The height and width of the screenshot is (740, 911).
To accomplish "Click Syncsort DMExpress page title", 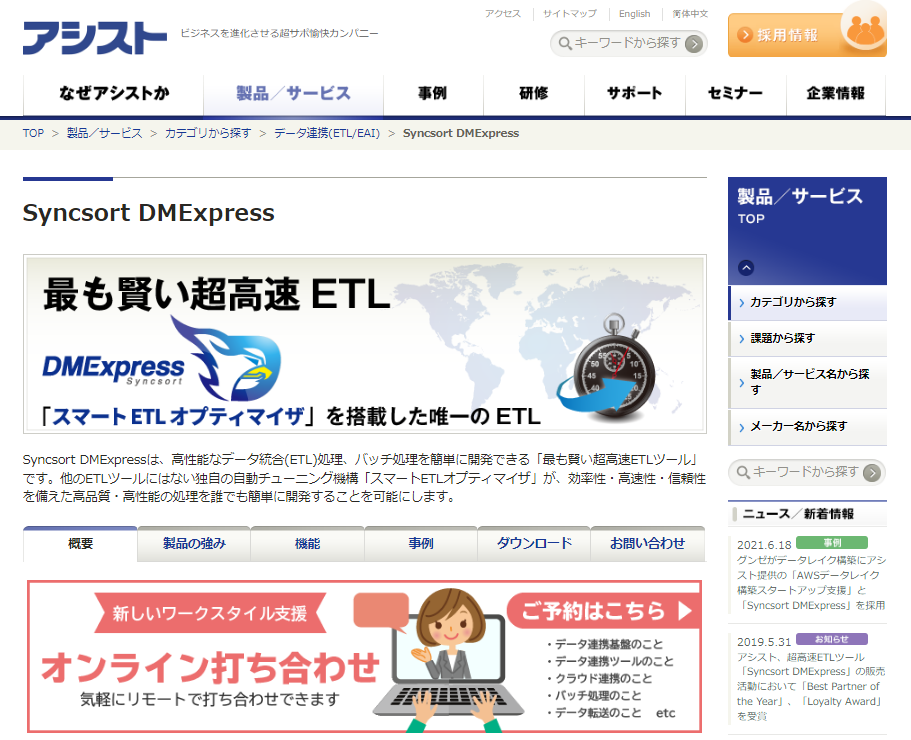I will pos(148,213).
